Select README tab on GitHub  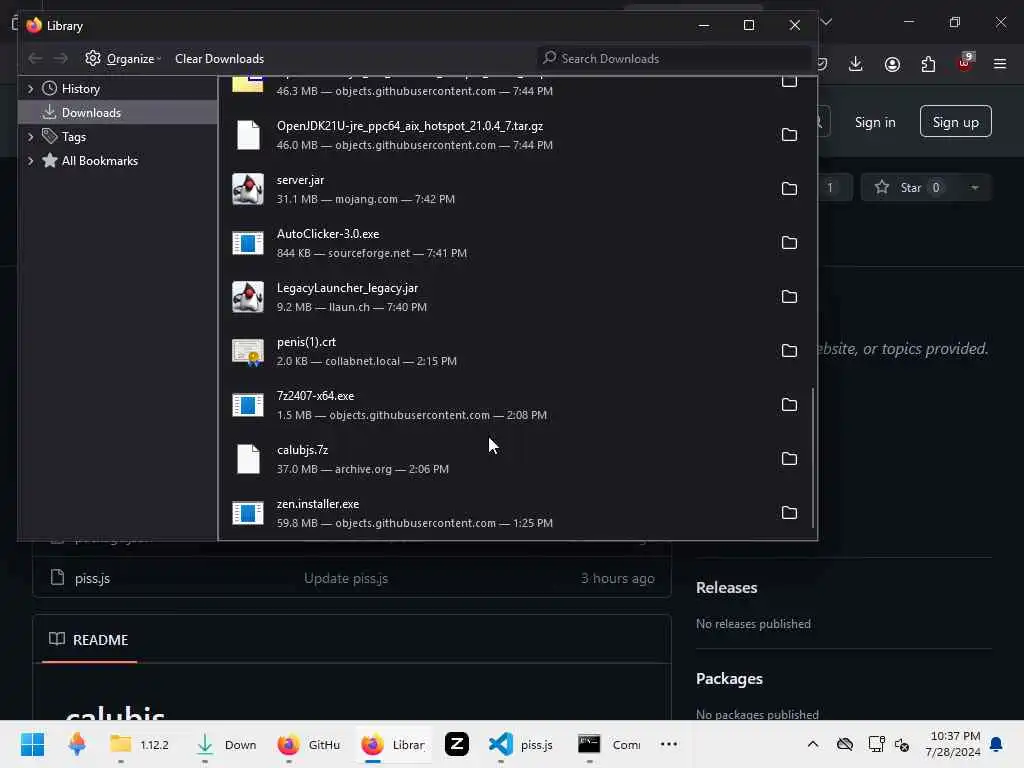tap(89, 640)
